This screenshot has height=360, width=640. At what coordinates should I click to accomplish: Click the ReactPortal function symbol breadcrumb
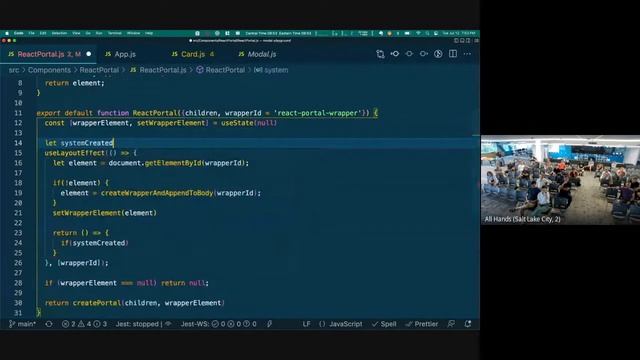[220, 70]
